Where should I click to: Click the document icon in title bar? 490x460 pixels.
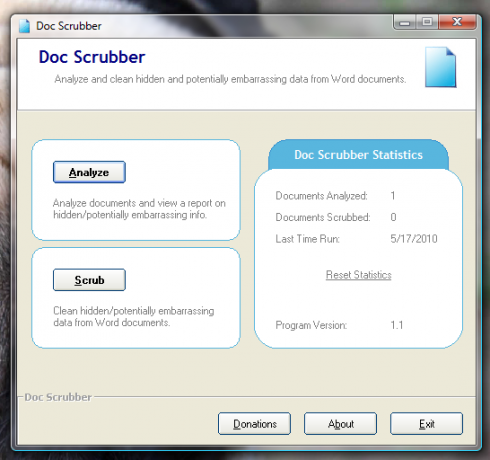point(24,26)
